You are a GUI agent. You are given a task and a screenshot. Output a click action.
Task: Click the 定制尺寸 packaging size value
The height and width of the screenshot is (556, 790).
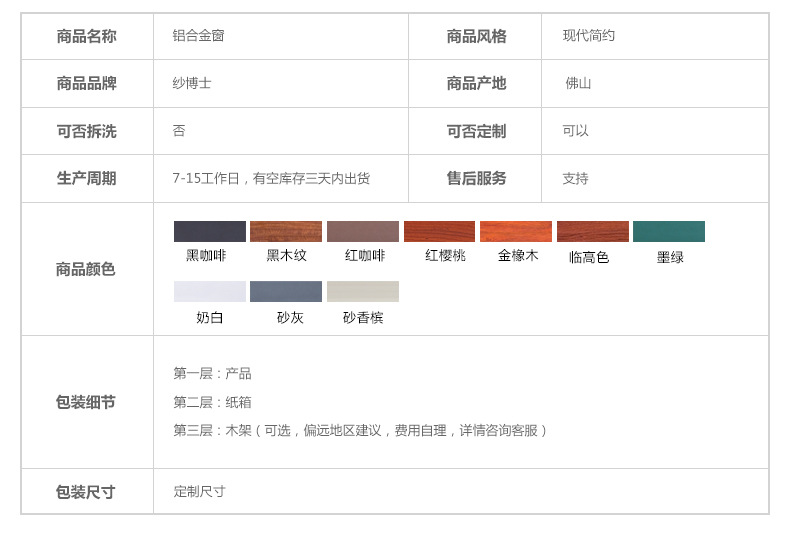click(199, 491)
